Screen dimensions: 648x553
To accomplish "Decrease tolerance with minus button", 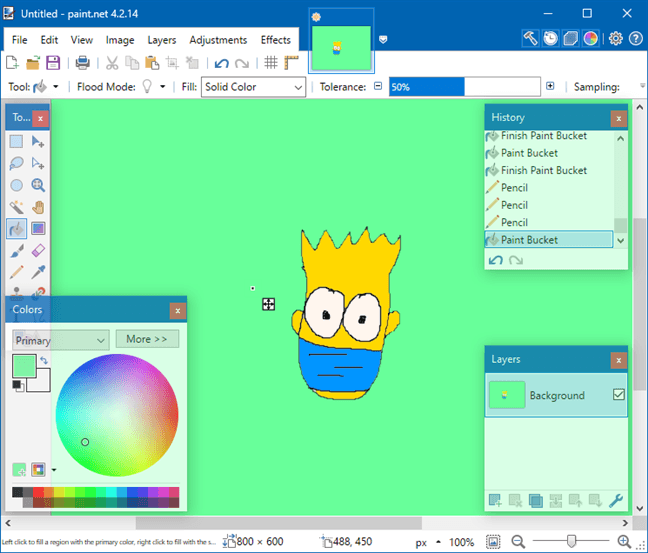I will point(378,86).
